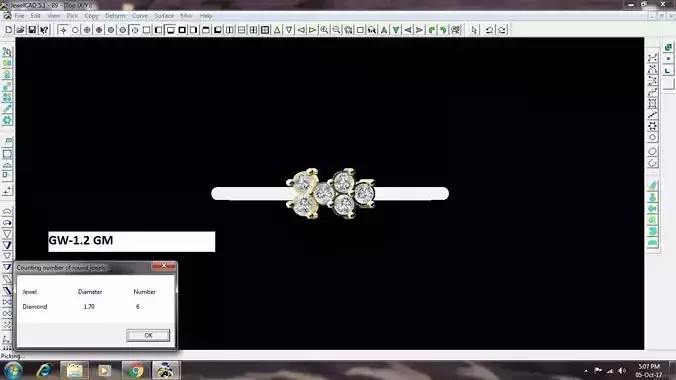Click the Diamond entry in the jewel table
676x380 pixels.
tap(34, 307)
